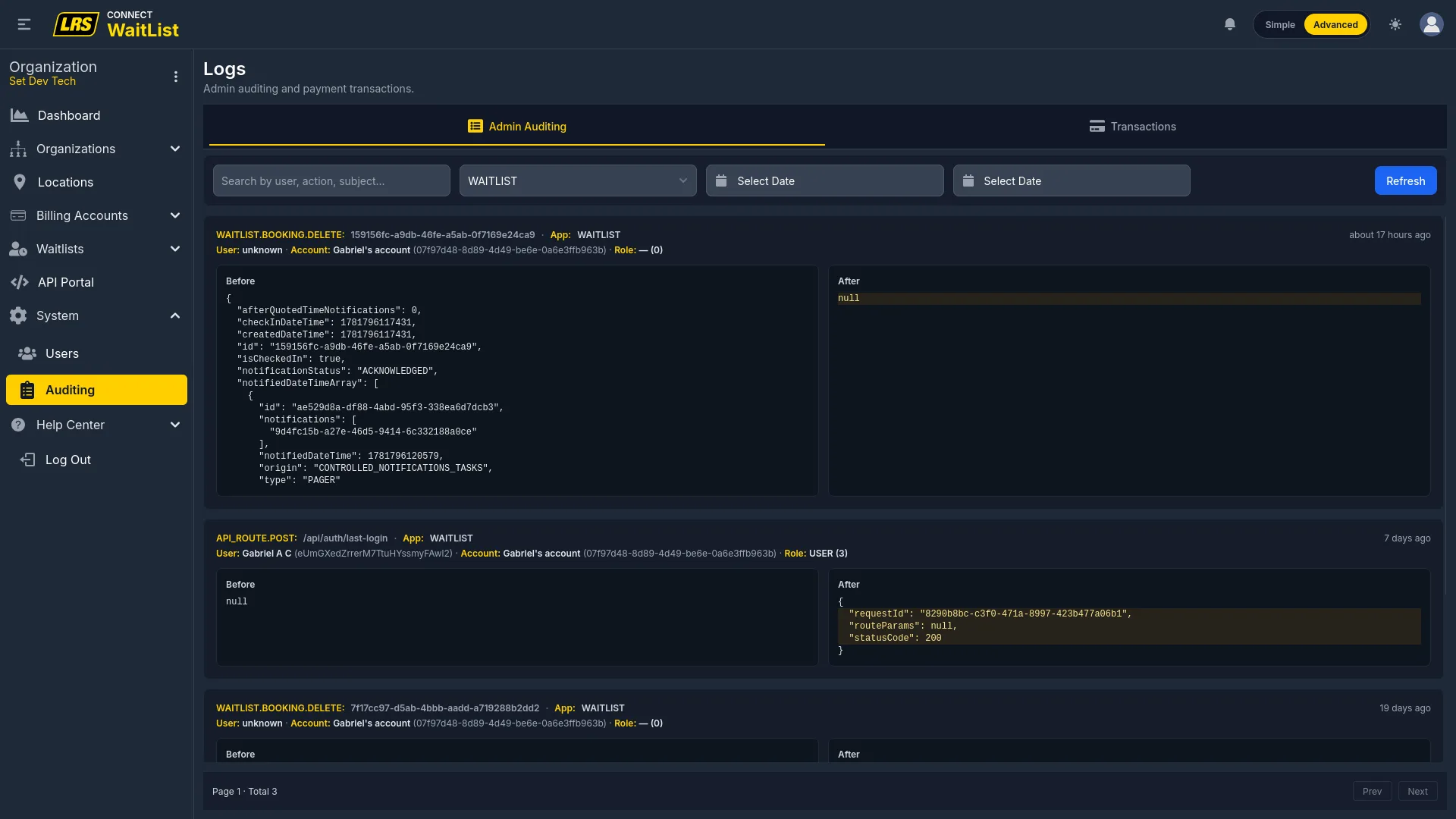Open Dashboard in the sidebar
1456x819 pixels.
pyautogui.click(x=96, y=115)
